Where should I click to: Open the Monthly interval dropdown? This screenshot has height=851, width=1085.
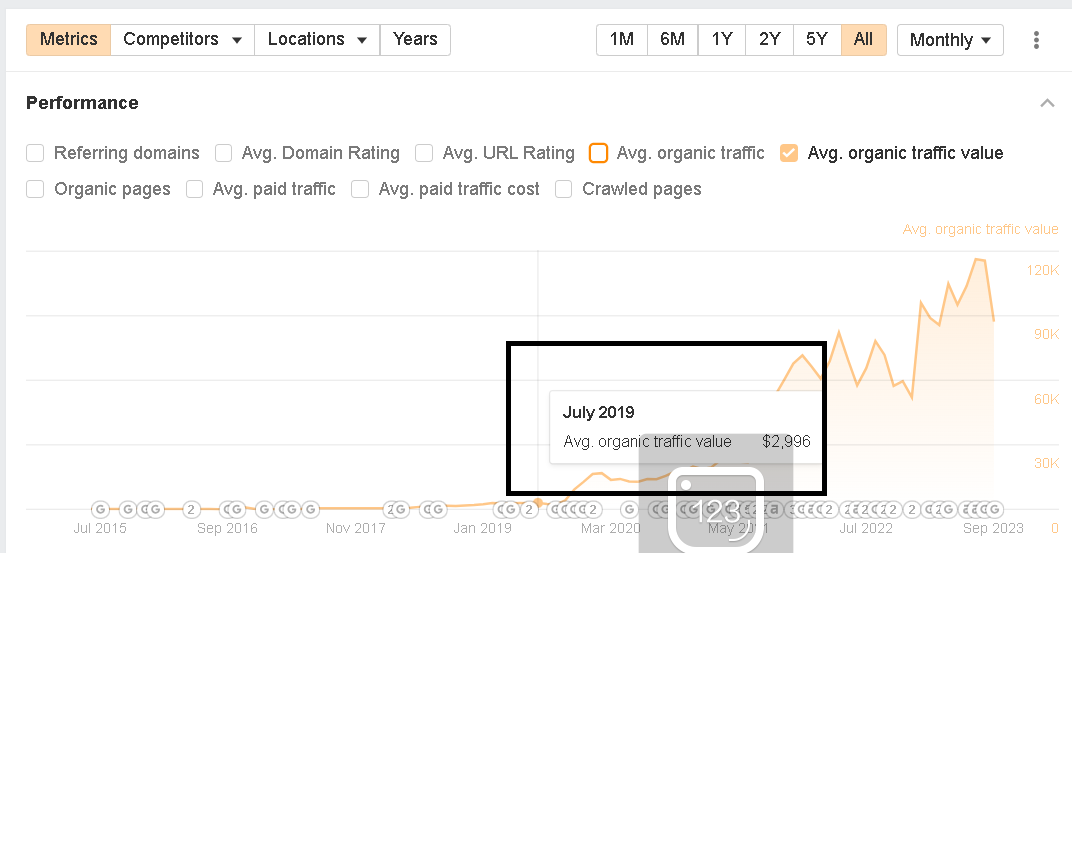(x=950, y=40)
